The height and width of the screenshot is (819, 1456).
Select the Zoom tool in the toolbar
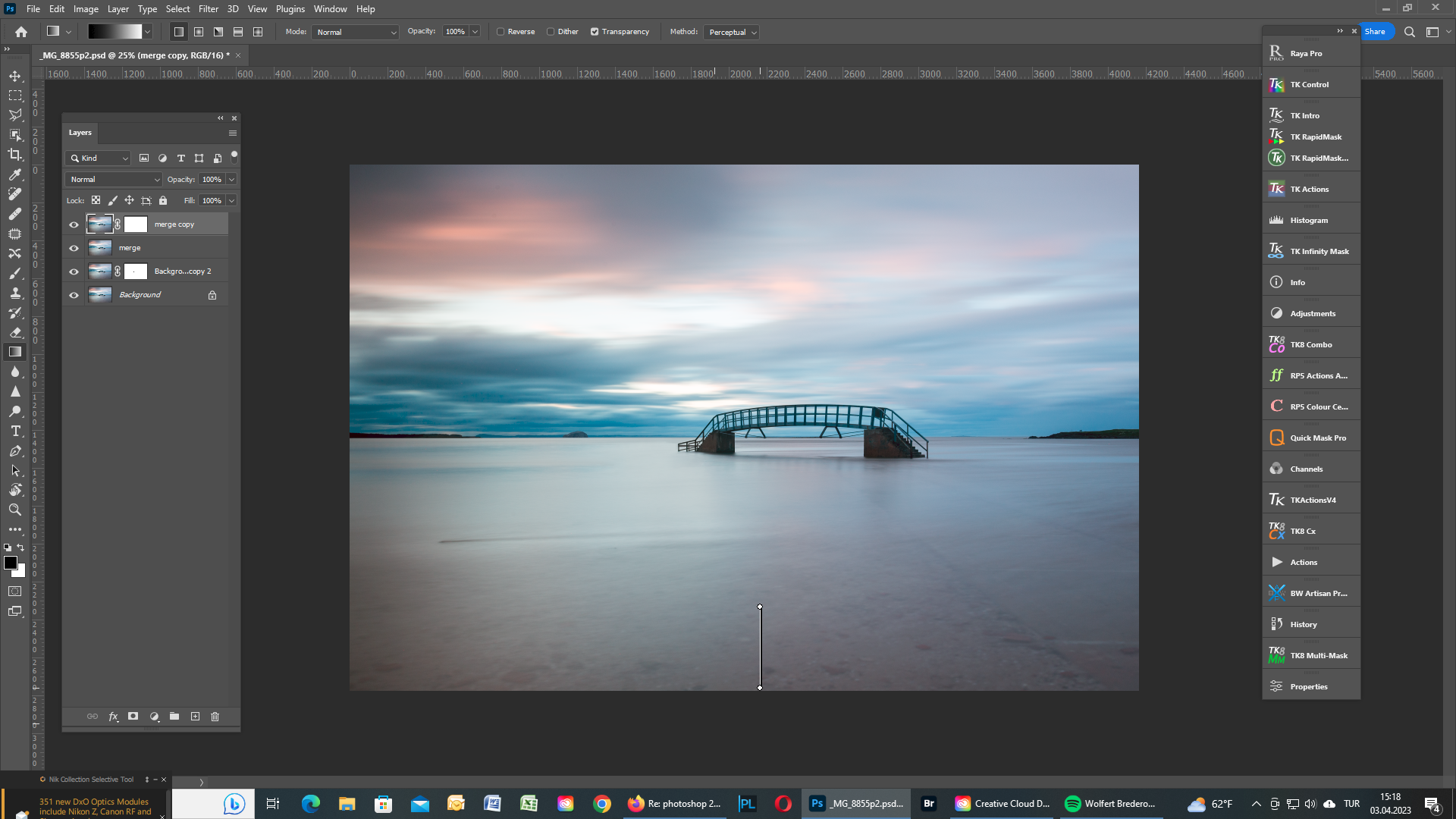click(15, 510)
